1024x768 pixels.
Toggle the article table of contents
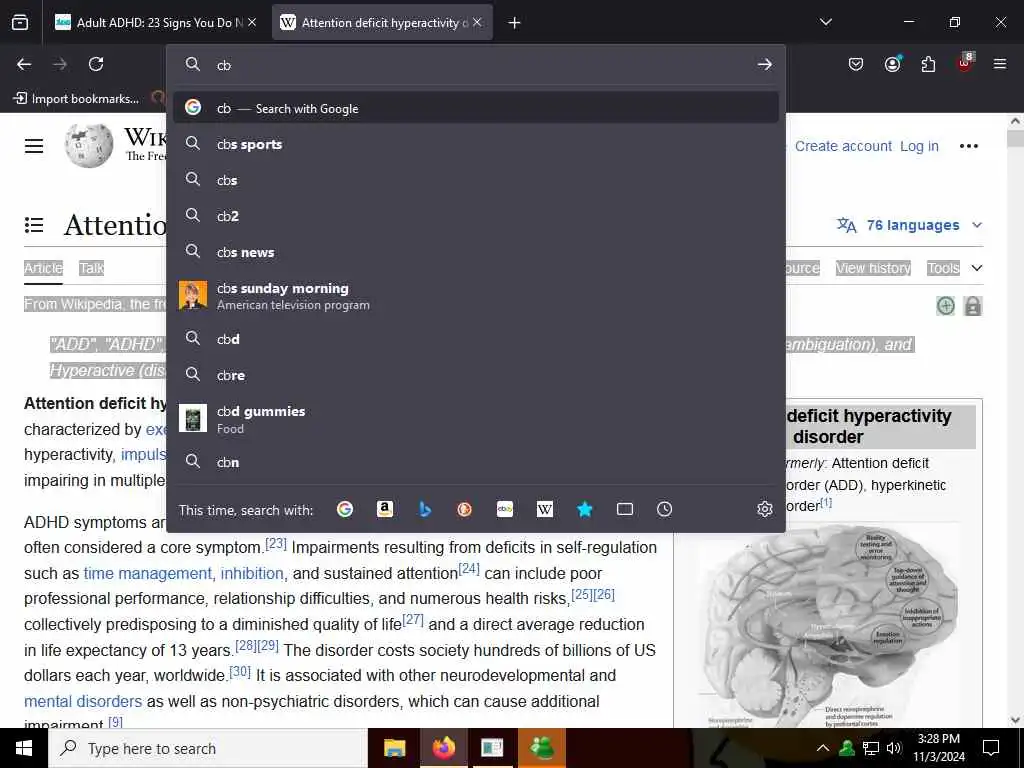(34, 225)
